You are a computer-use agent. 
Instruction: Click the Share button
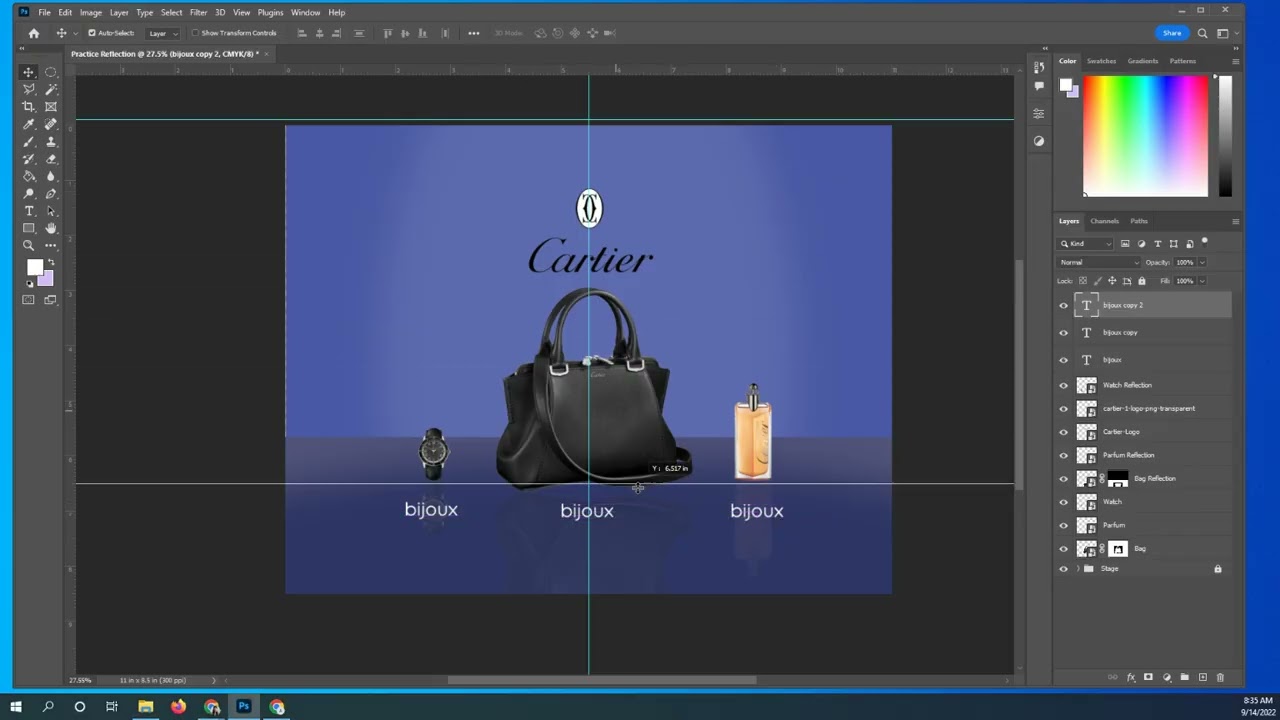pos(1172,33)
